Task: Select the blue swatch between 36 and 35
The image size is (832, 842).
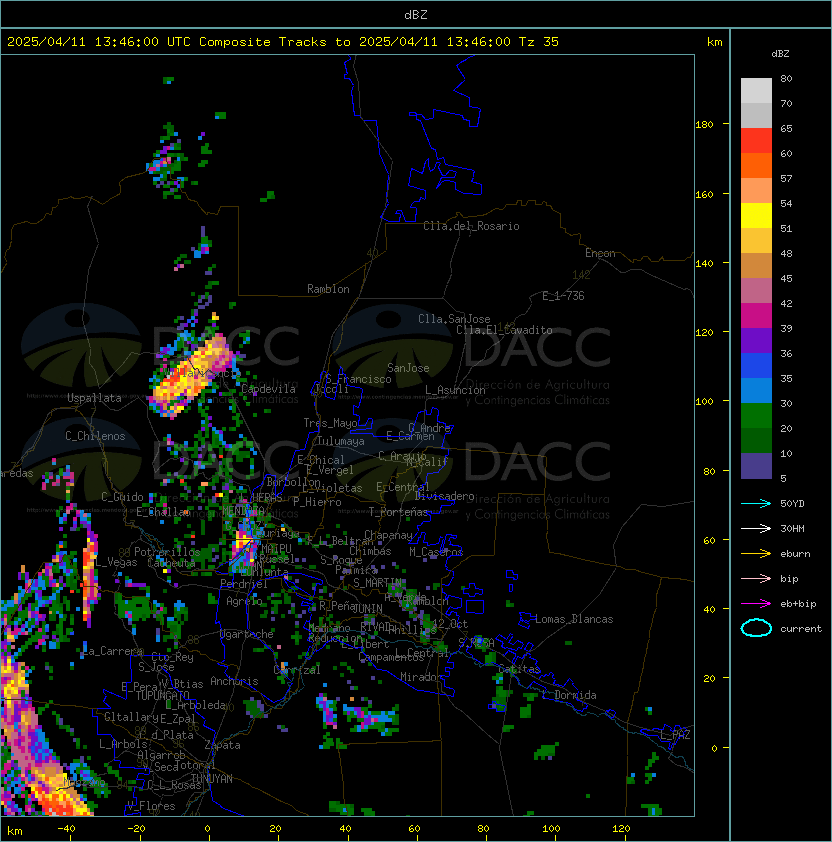Action: coord(756,365)
